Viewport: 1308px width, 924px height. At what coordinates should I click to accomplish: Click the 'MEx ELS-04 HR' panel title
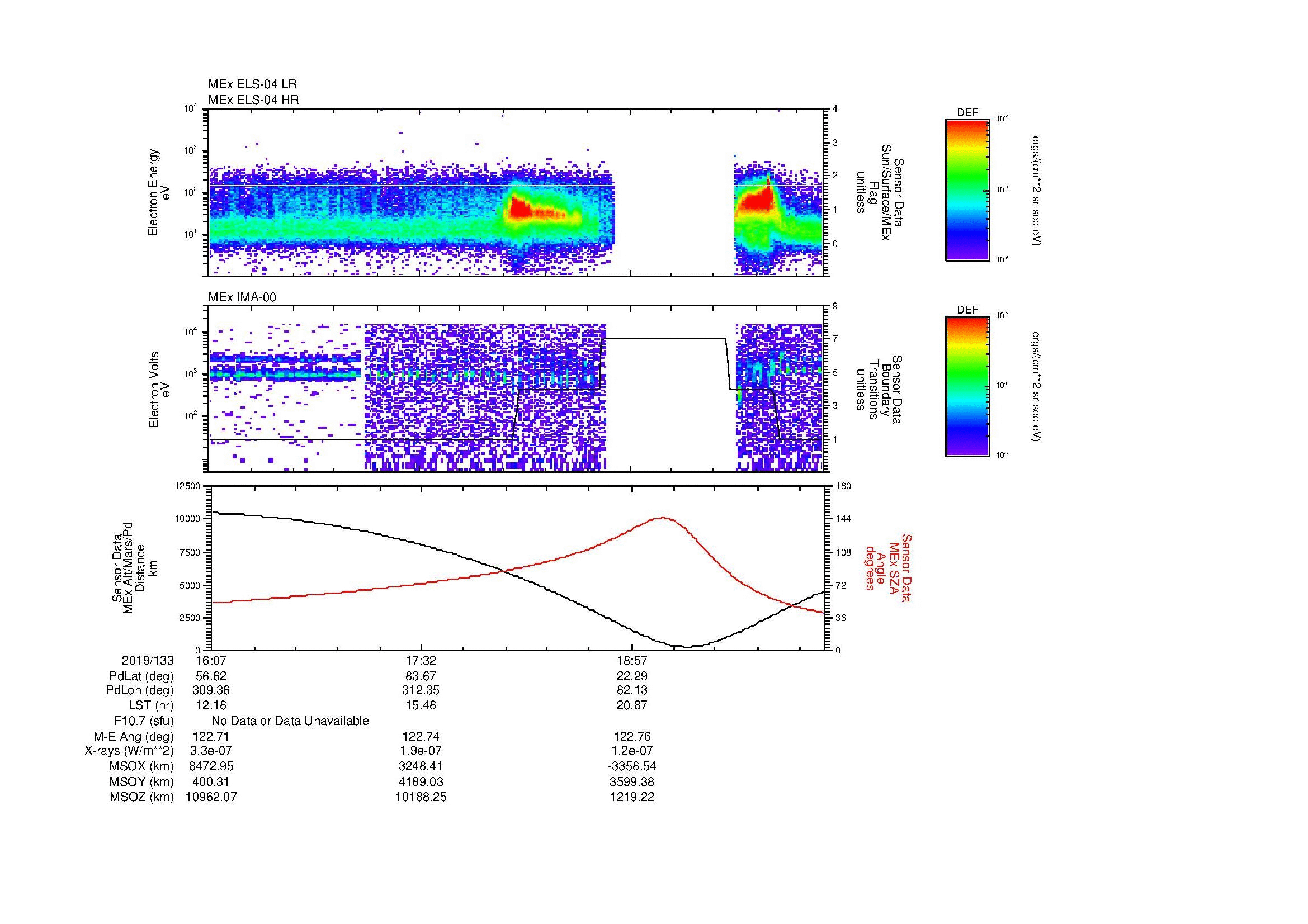point(253,99)
